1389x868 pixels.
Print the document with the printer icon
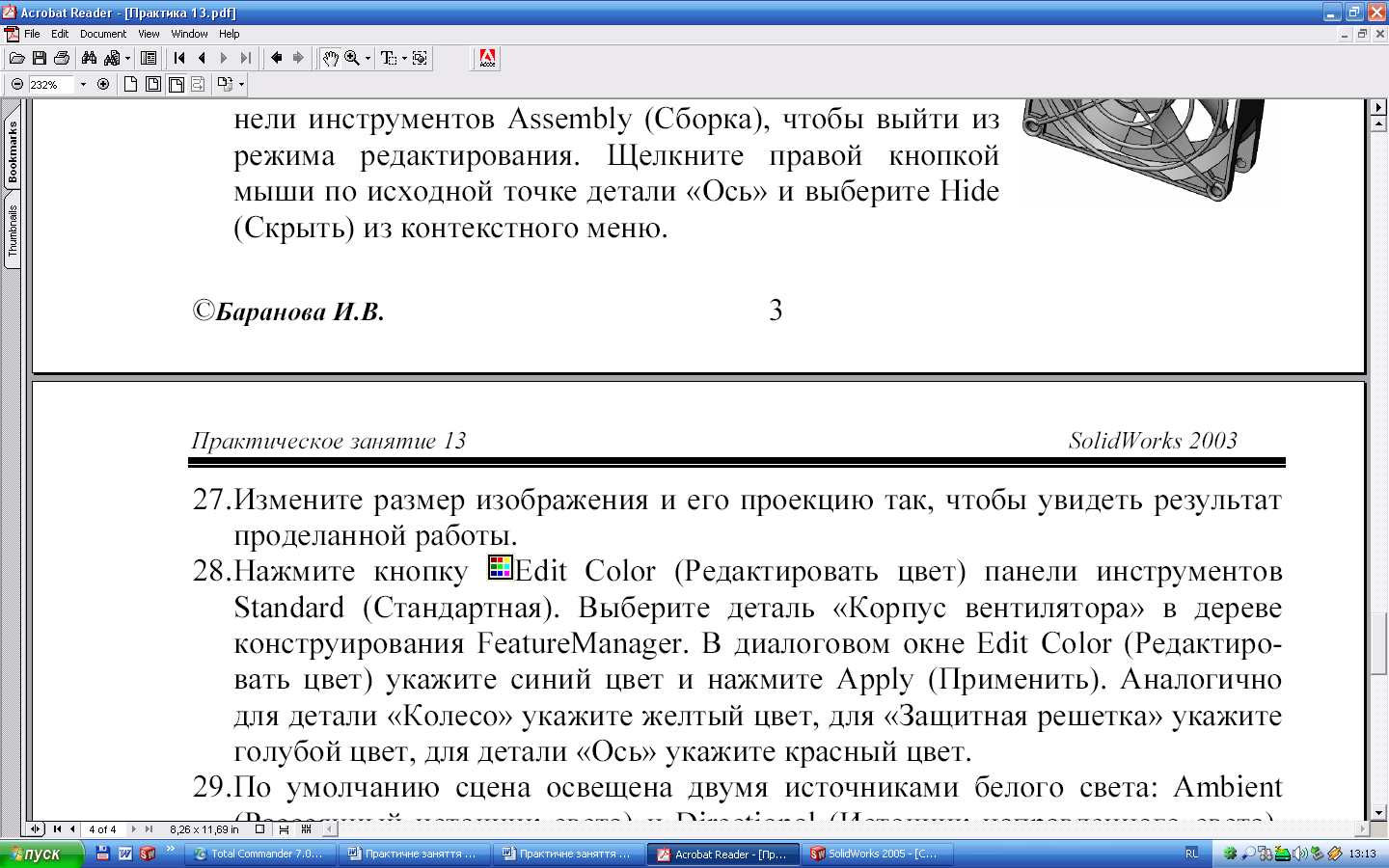point(62,59)
